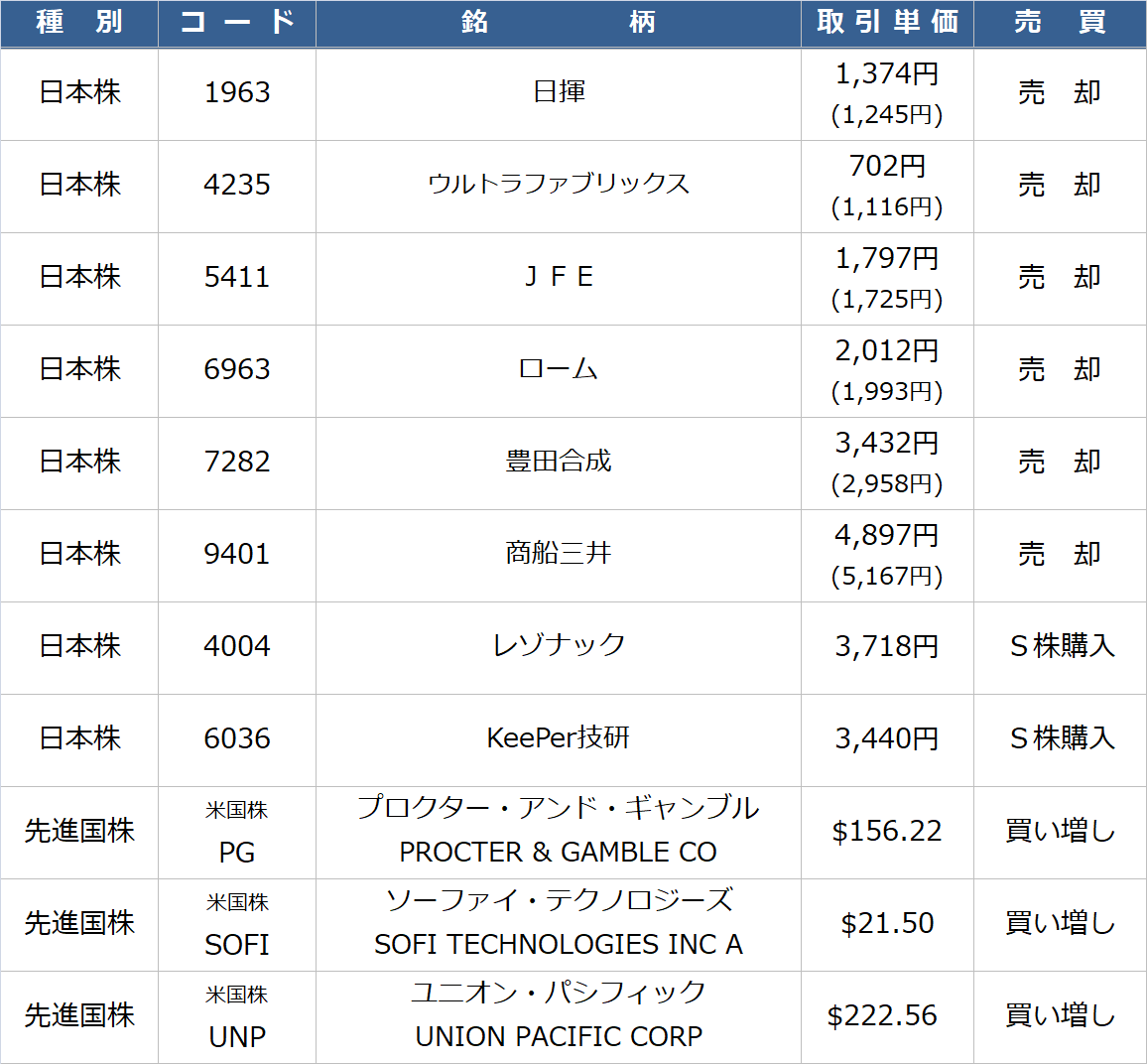This screenshot has width=1147, height=1064.
Task: Click the 取引単価 column header
Action: (887, 23)
